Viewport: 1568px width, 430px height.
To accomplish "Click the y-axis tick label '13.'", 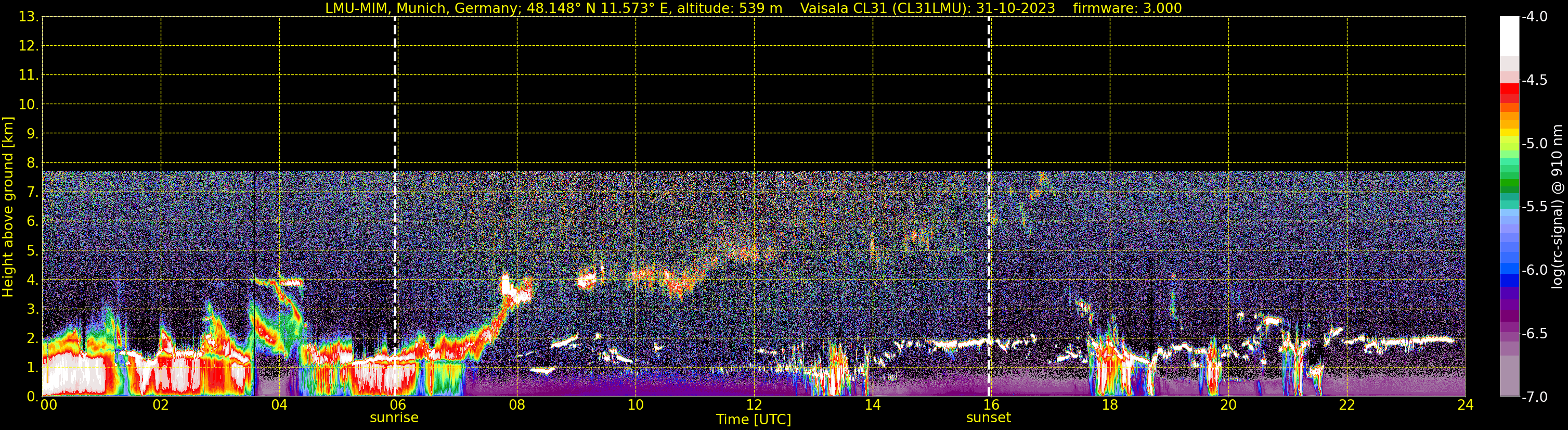I will (29, 17).
